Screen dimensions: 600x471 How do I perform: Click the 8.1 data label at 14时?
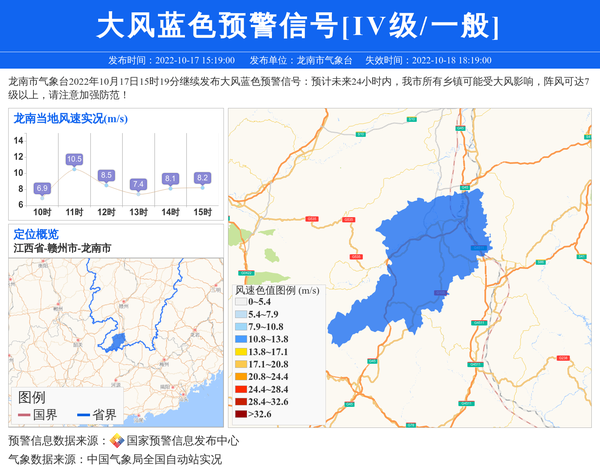point(170,179)
